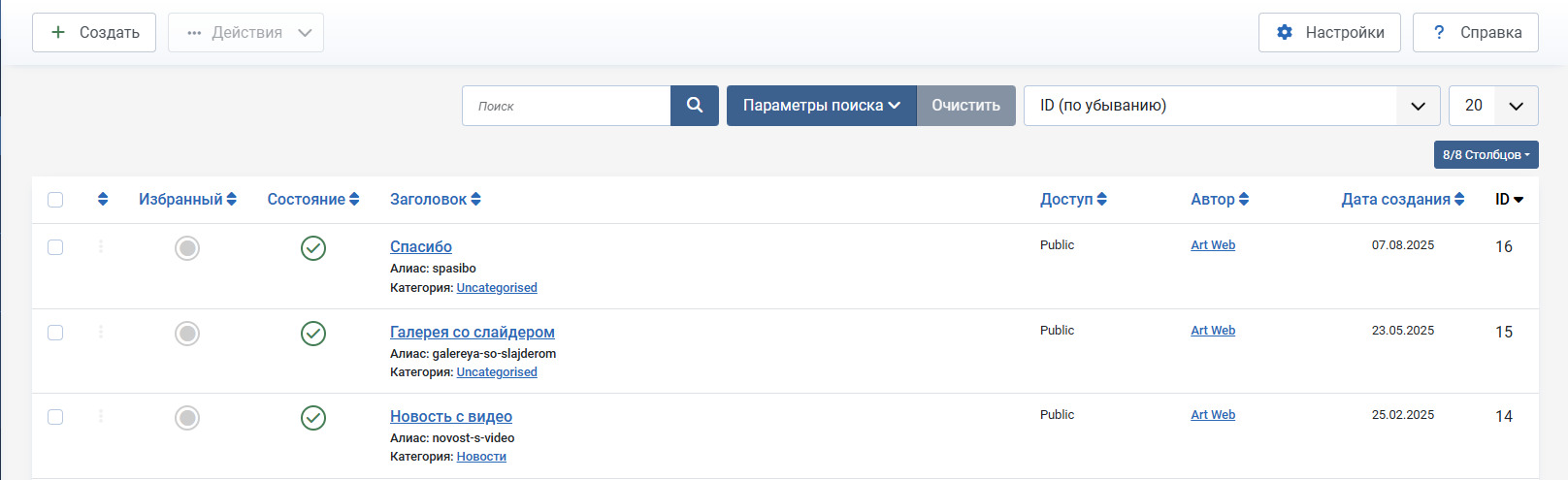
Task: Click ID value 16
Action: pyautogui.click(x=1504, y=246)
